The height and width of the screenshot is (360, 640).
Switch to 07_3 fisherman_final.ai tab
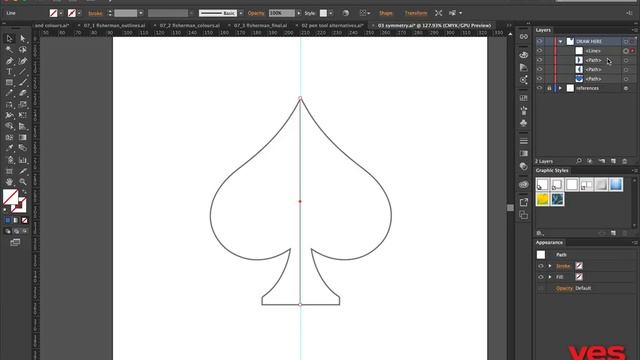pyautogui.click(x=260, y=25)
